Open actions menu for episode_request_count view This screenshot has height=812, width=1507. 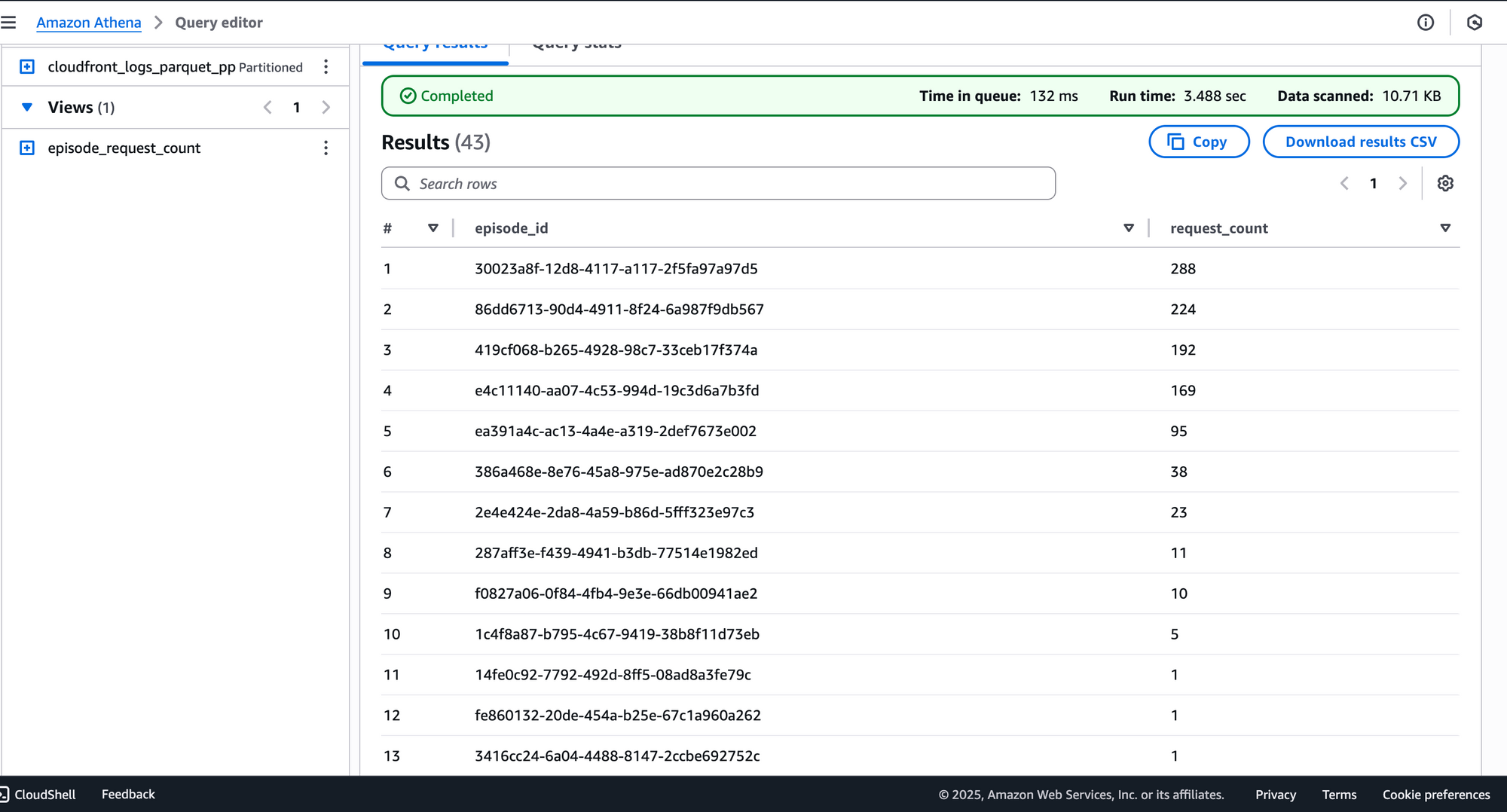pos(326,148)
